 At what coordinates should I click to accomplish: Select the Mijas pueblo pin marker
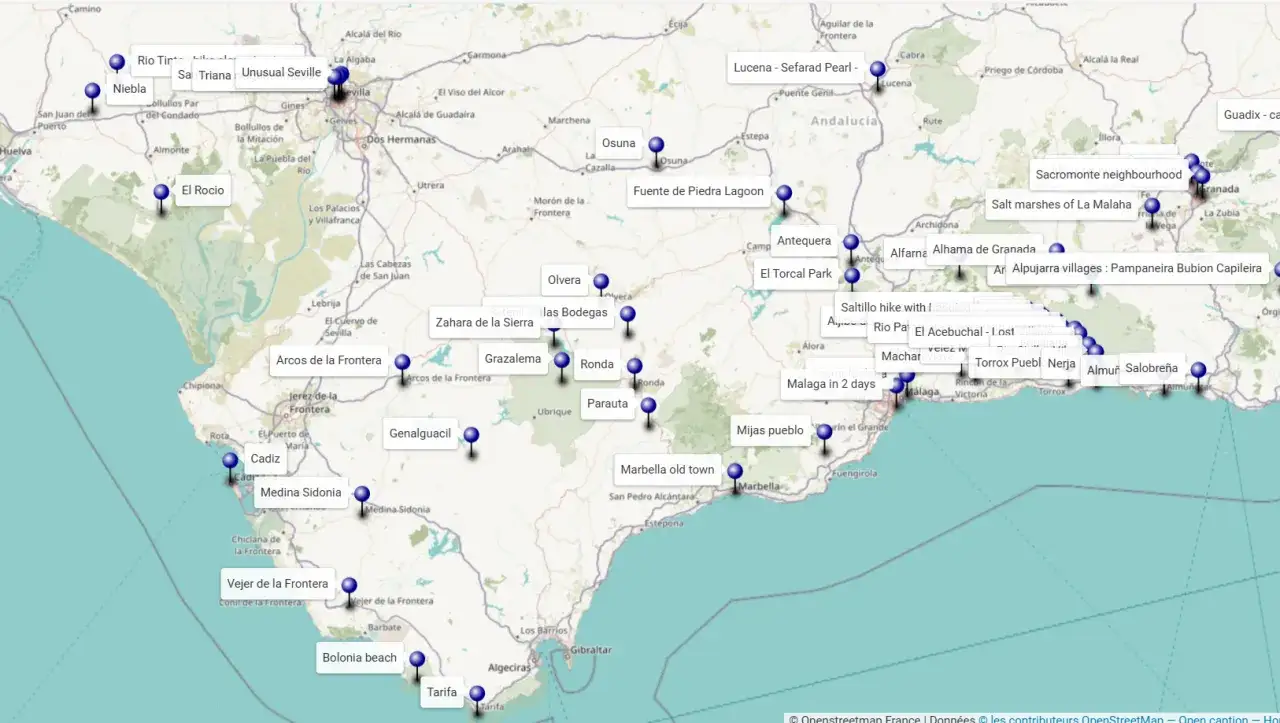pyautogui.click(x=824, y=434)
